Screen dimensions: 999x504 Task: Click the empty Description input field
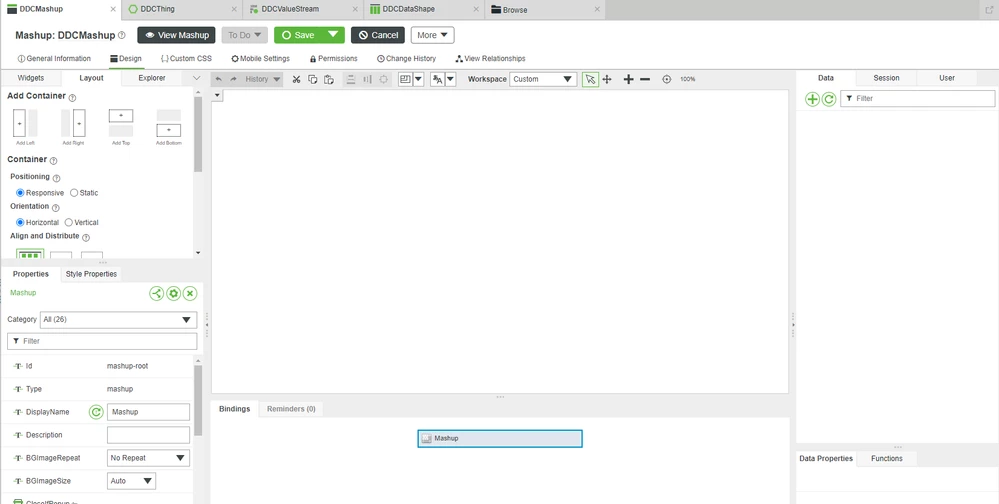click(x=148, y=435)
